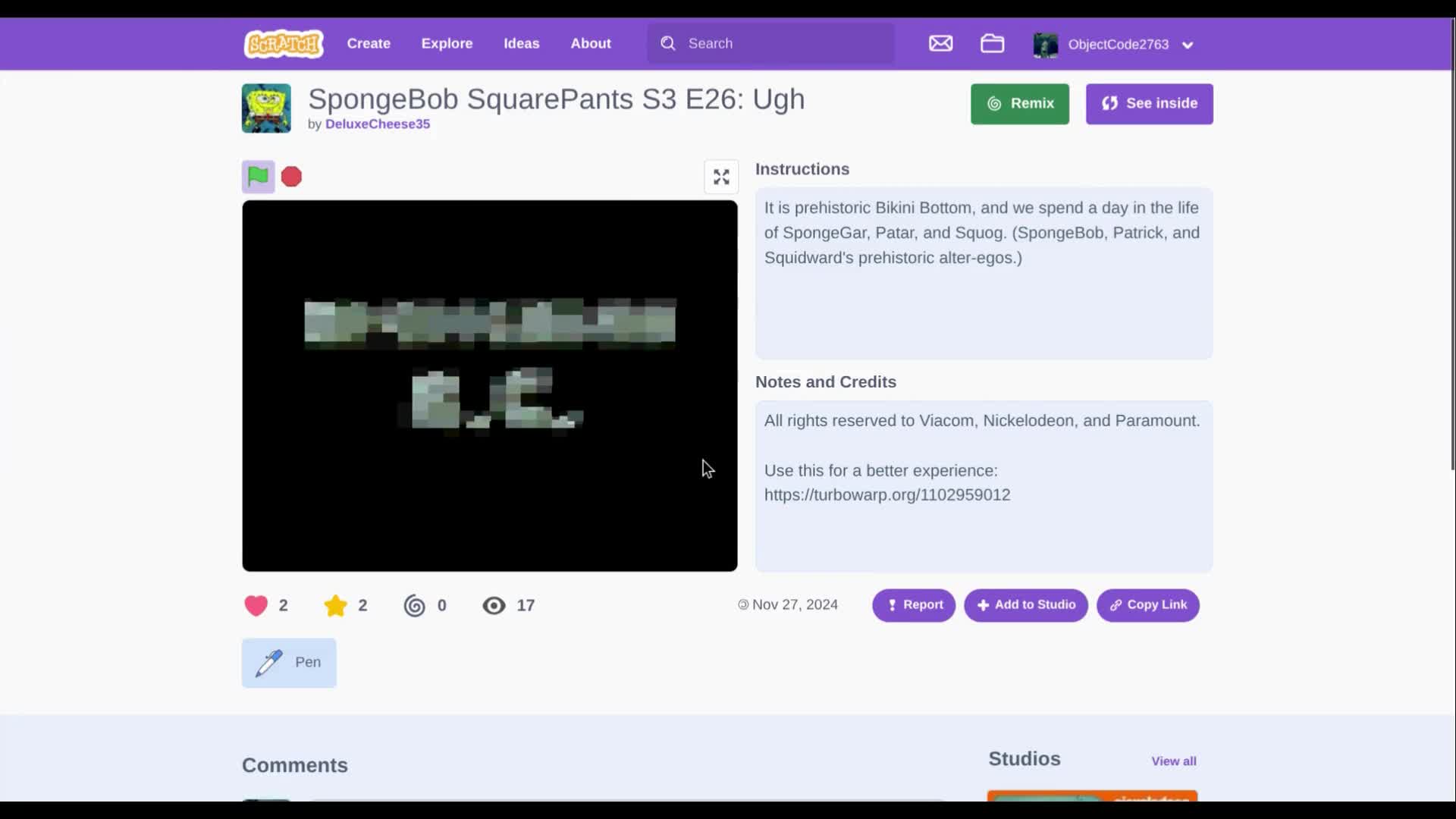Click Add to Studio button
1456x819 pixels.
click(1025, 605)
